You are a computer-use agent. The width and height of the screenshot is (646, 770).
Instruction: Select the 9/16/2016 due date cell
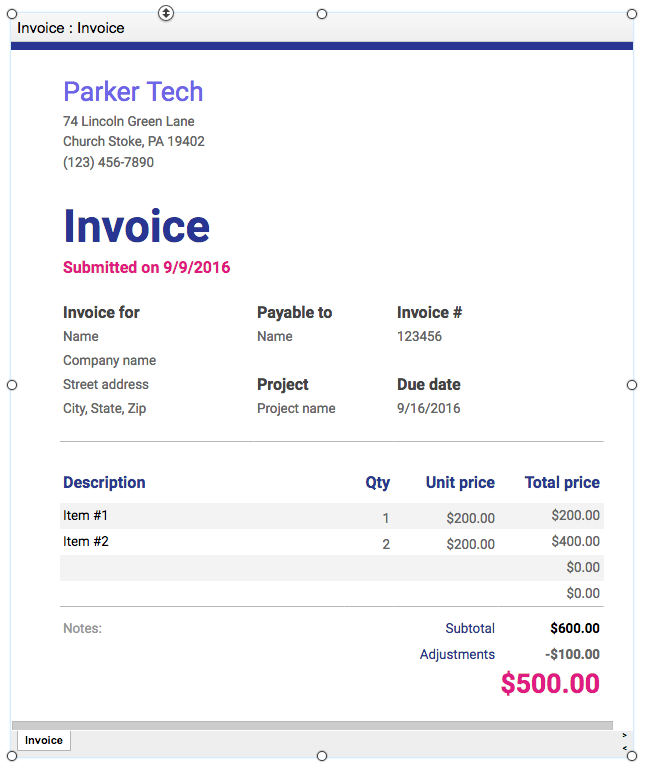click(x=428, y=408)
